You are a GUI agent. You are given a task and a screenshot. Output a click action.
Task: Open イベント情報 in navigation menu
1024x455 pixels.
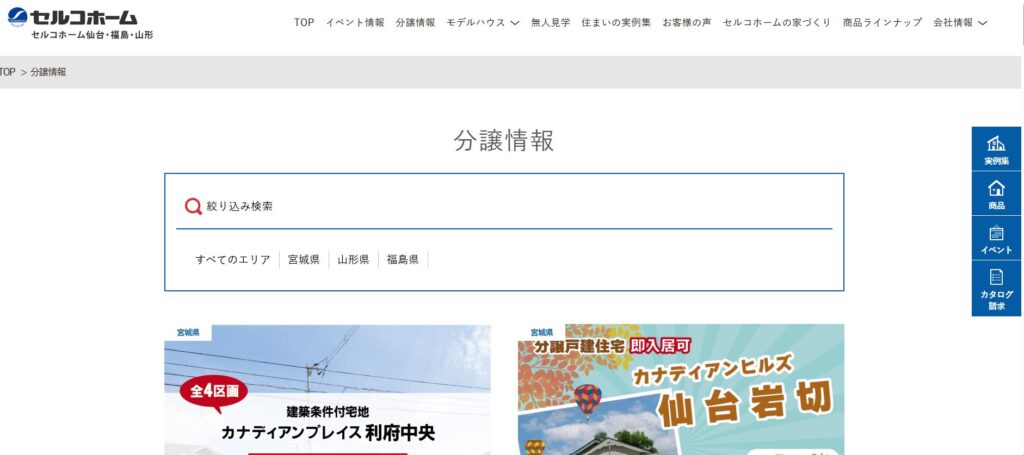coord(355,23)
